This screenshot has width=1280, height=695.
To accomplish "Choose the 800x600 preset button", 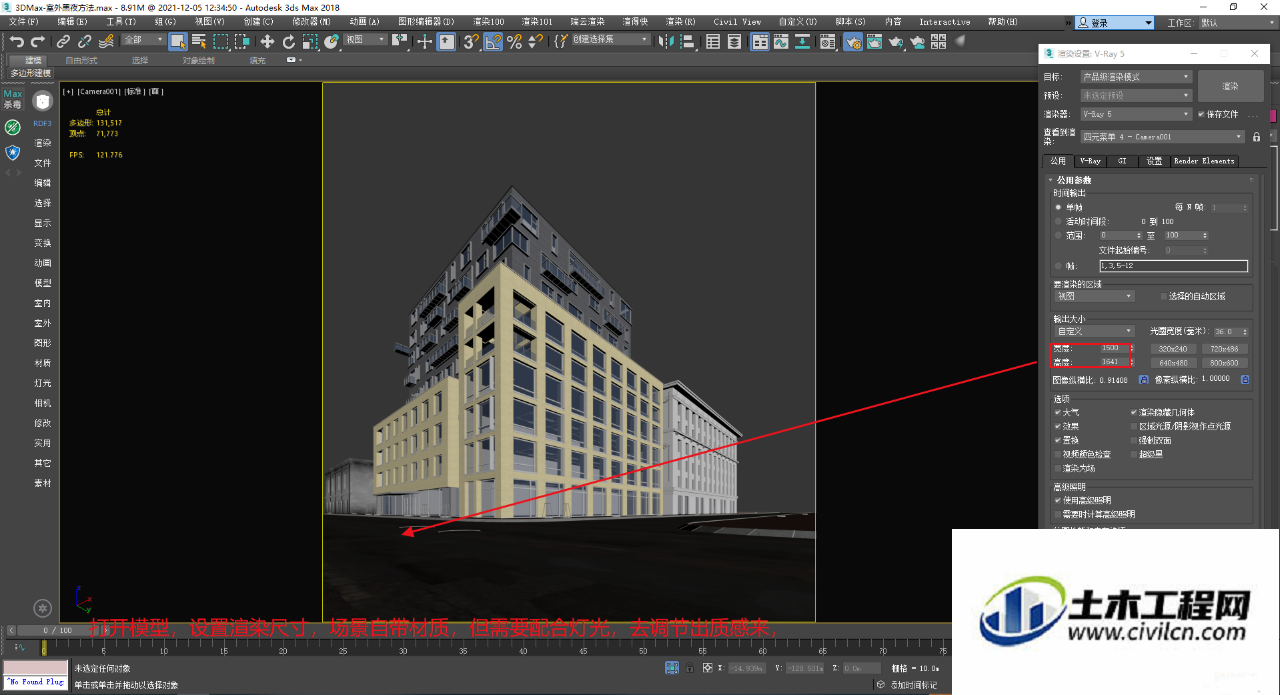I will coord(1225,363).
